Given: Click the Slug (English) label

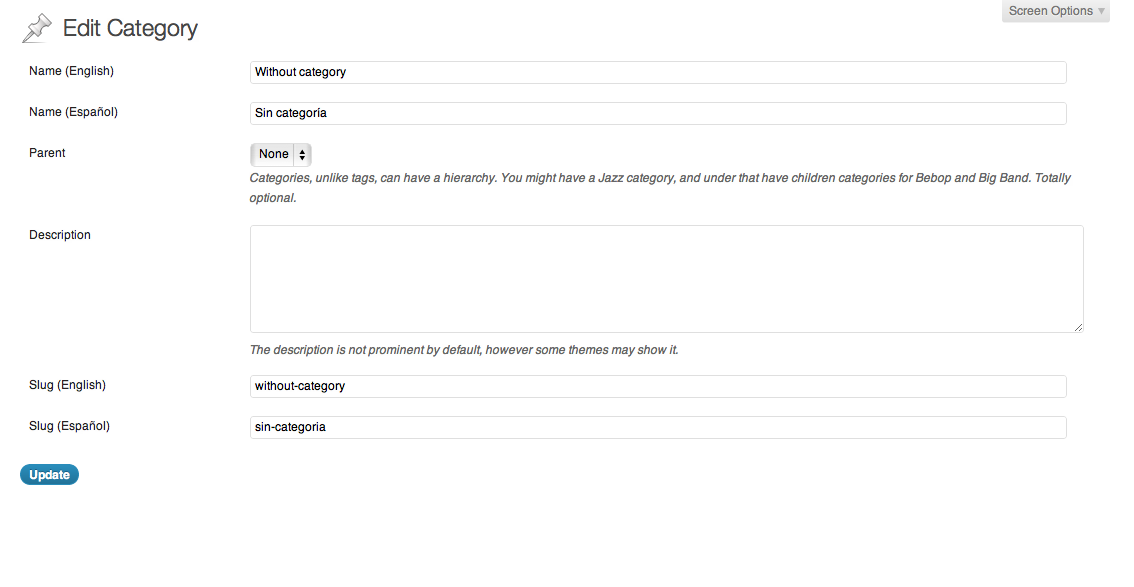Looking at the screenshot, I should click(x=67, y=385).
